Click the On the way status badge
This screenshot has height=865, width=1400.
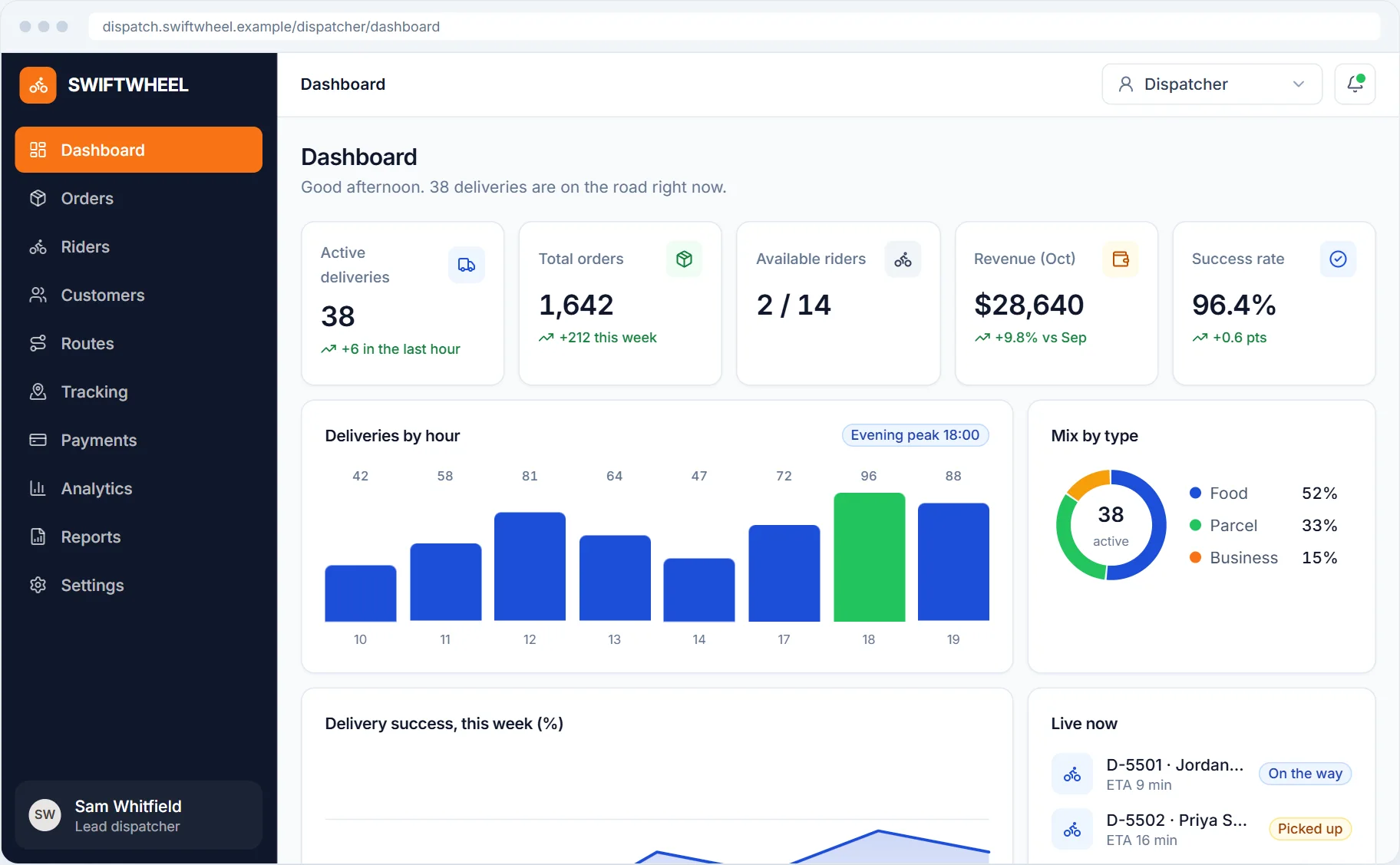pyautogui.click(x=1305, y=774)
